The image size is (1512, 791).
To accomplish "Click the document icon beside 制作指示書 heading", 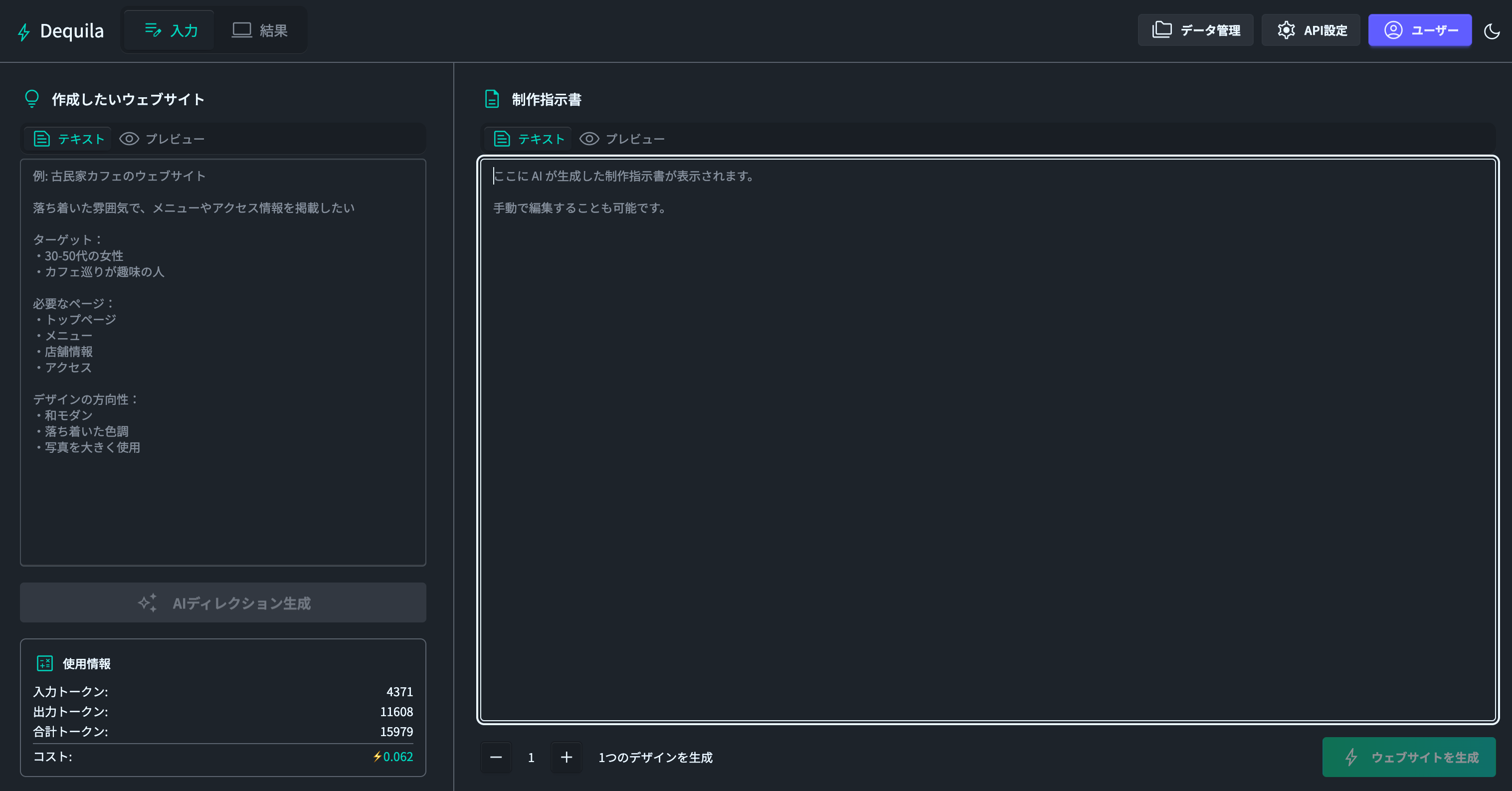I will click(x=492, y=99).
